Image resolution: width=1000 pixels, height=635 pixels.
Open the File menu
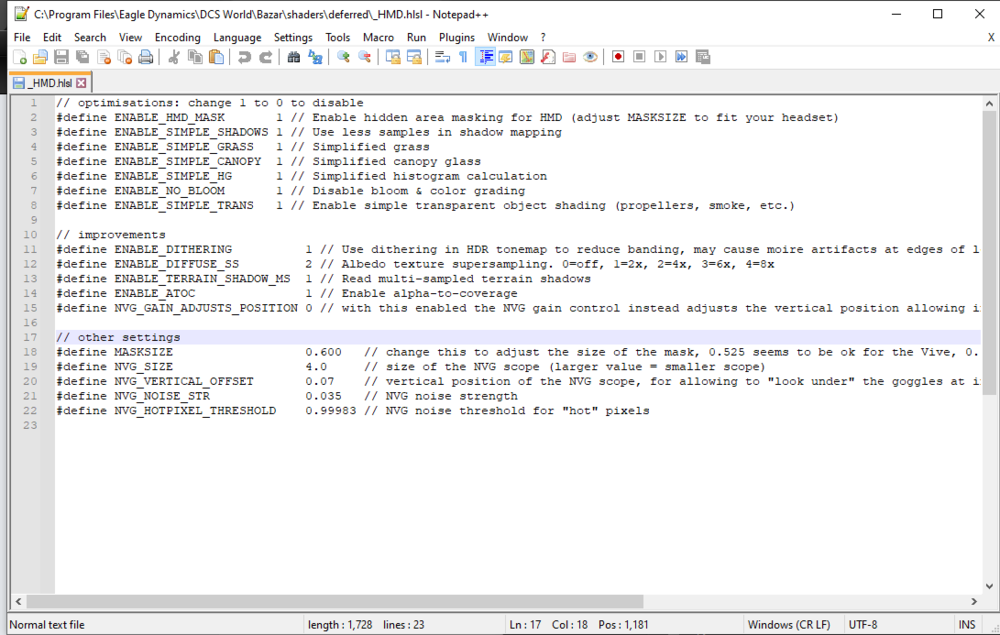tap(22, 38)
